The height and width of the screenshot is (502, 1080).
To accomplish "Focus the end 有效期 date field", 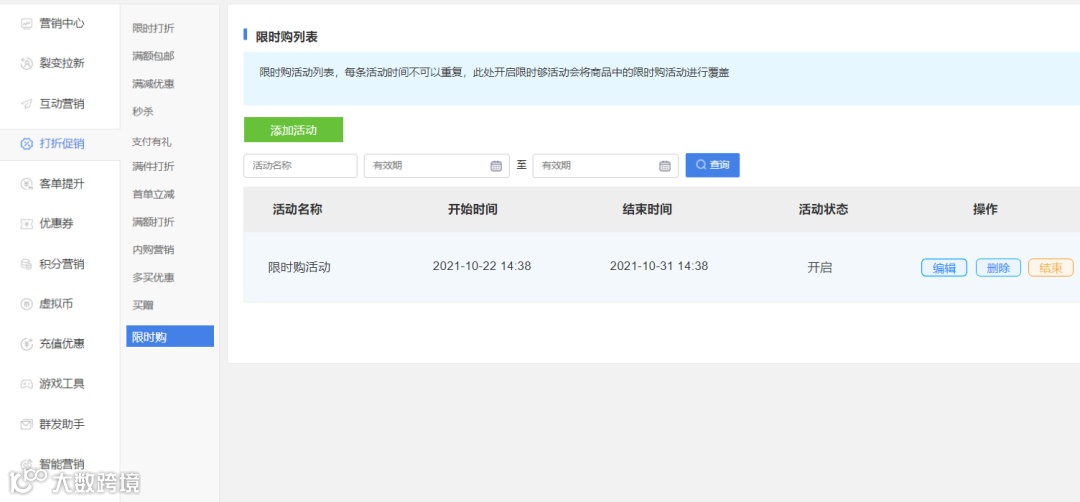I will tap(605, 165).
